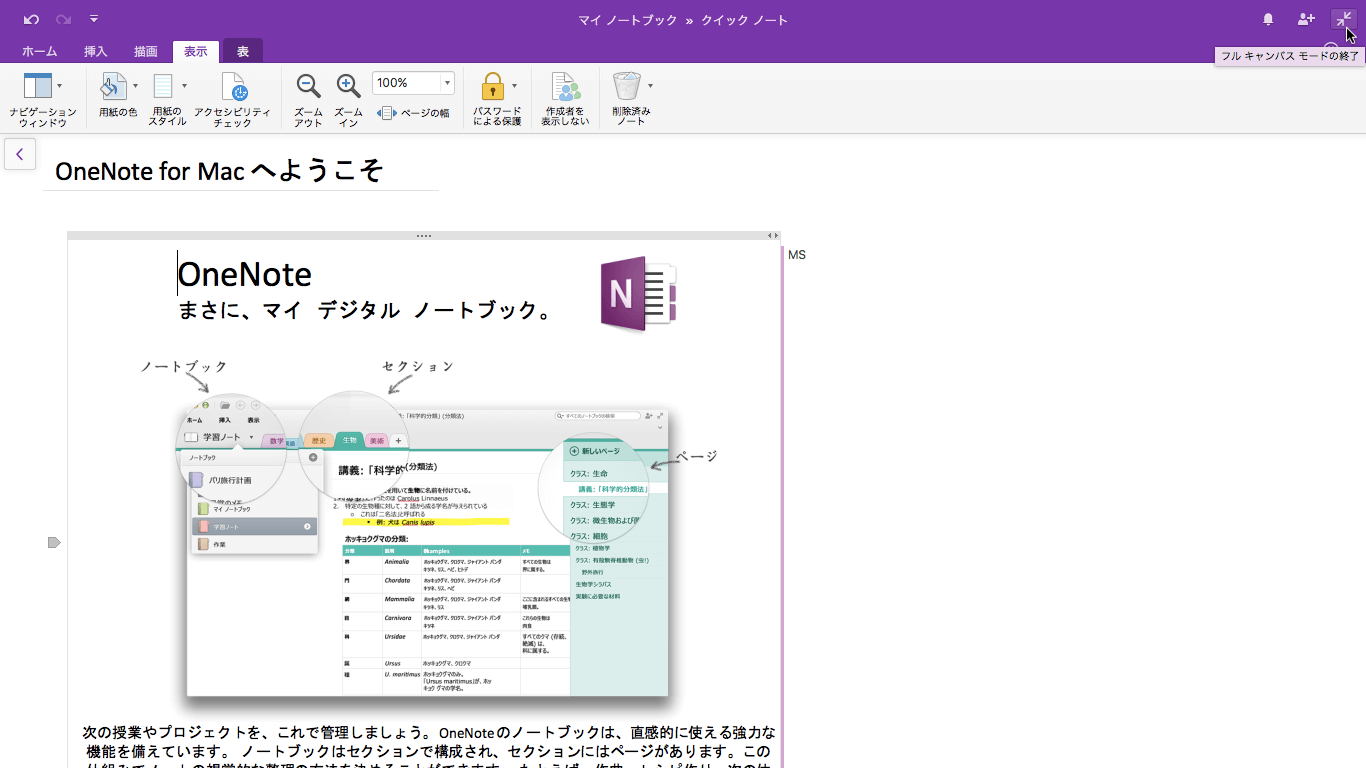Click the share notebook person icon
This screenshot has height=768, width=1366.
(1306, 19)
